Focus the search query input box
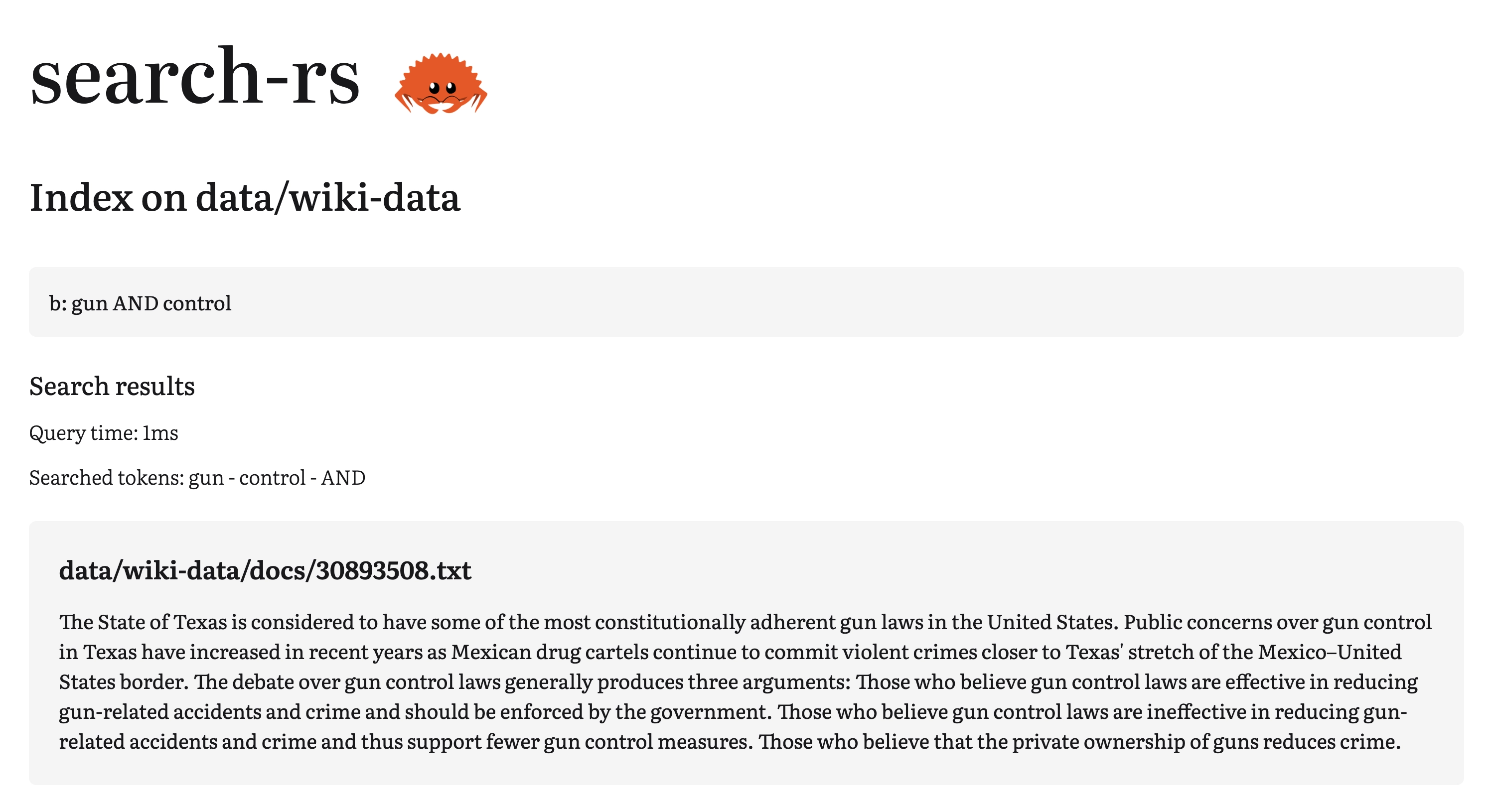The width and height of the screenshot is (1494, 812). pos(747,302)
